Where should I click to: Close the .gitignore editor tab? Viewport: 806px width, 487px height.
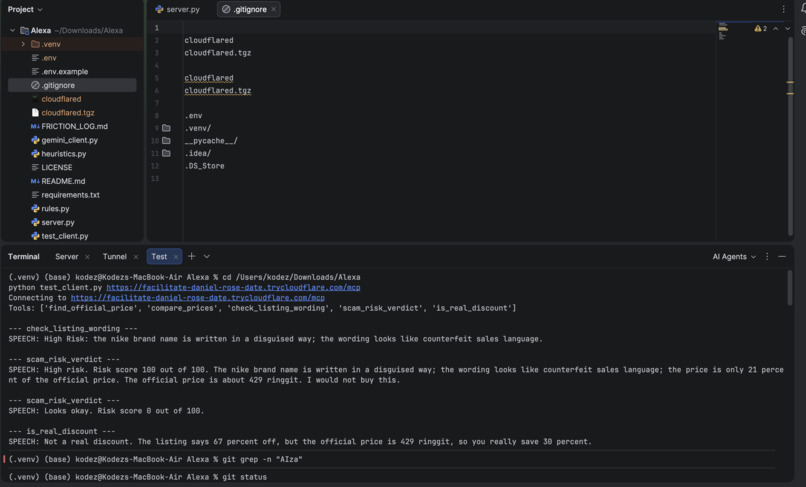click(x=273, y=9)
